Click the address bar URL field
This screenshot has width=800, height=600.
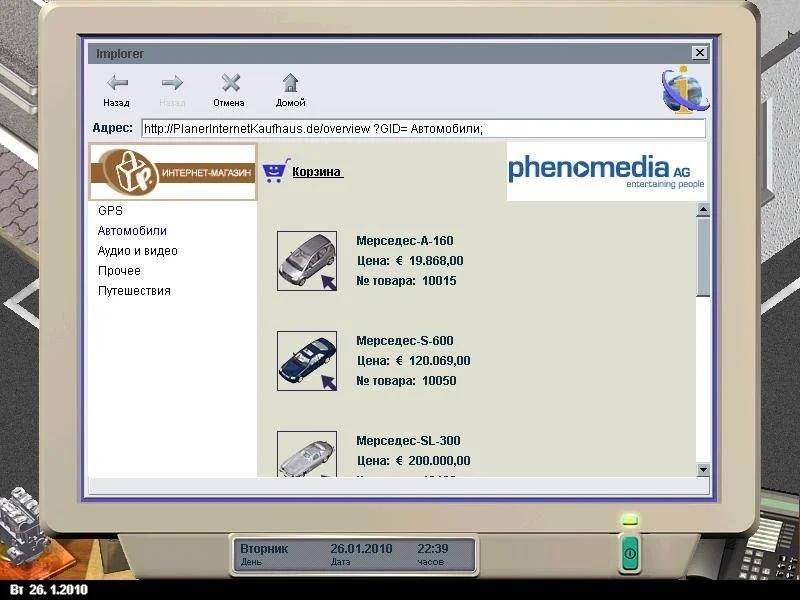pyautogui.click(x=422, y=128)
